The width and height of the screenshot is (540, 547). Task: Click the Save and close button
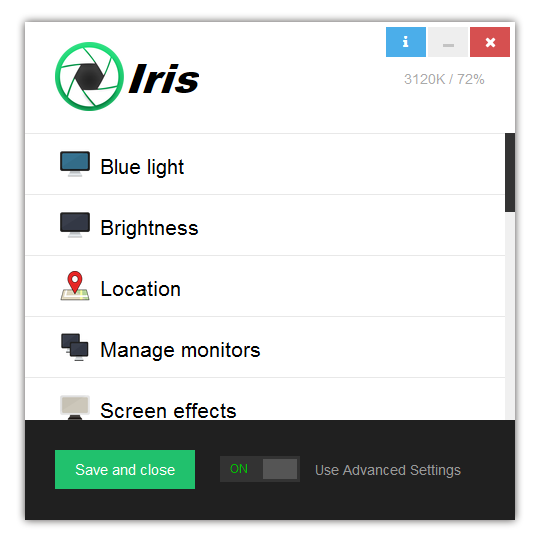click(125, 470)
